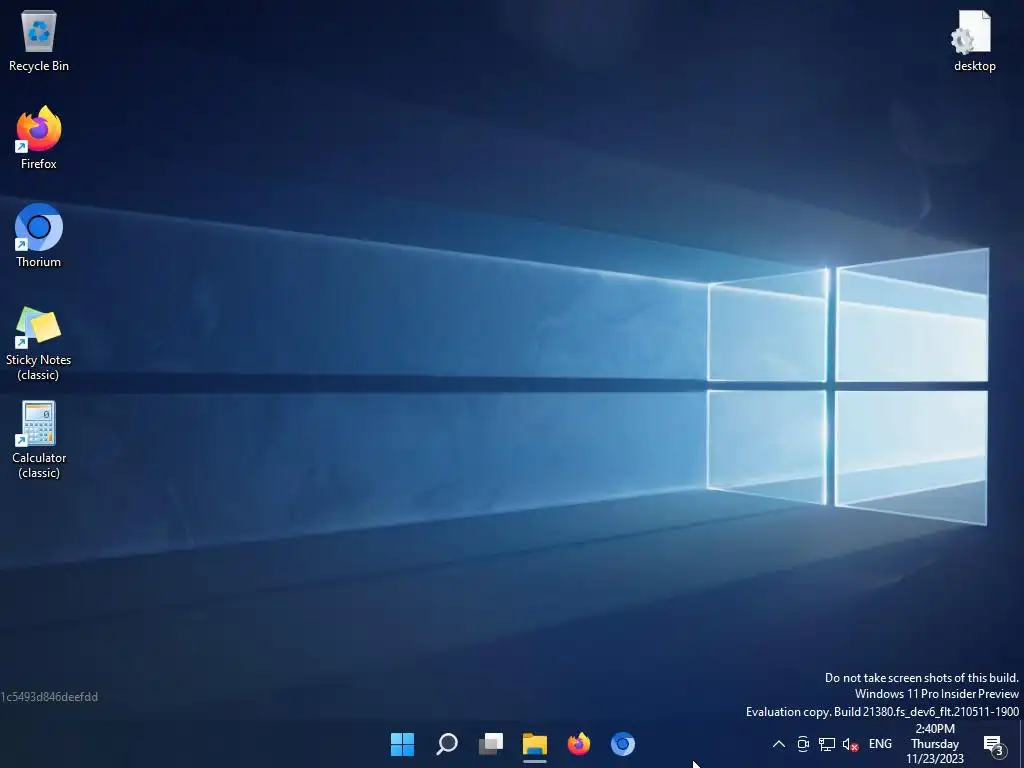Open the notification center with 3 notifications
Image resolution: width=1024 pixels, height=768 pixels.
pyautogui.click(x=994, y=744)
